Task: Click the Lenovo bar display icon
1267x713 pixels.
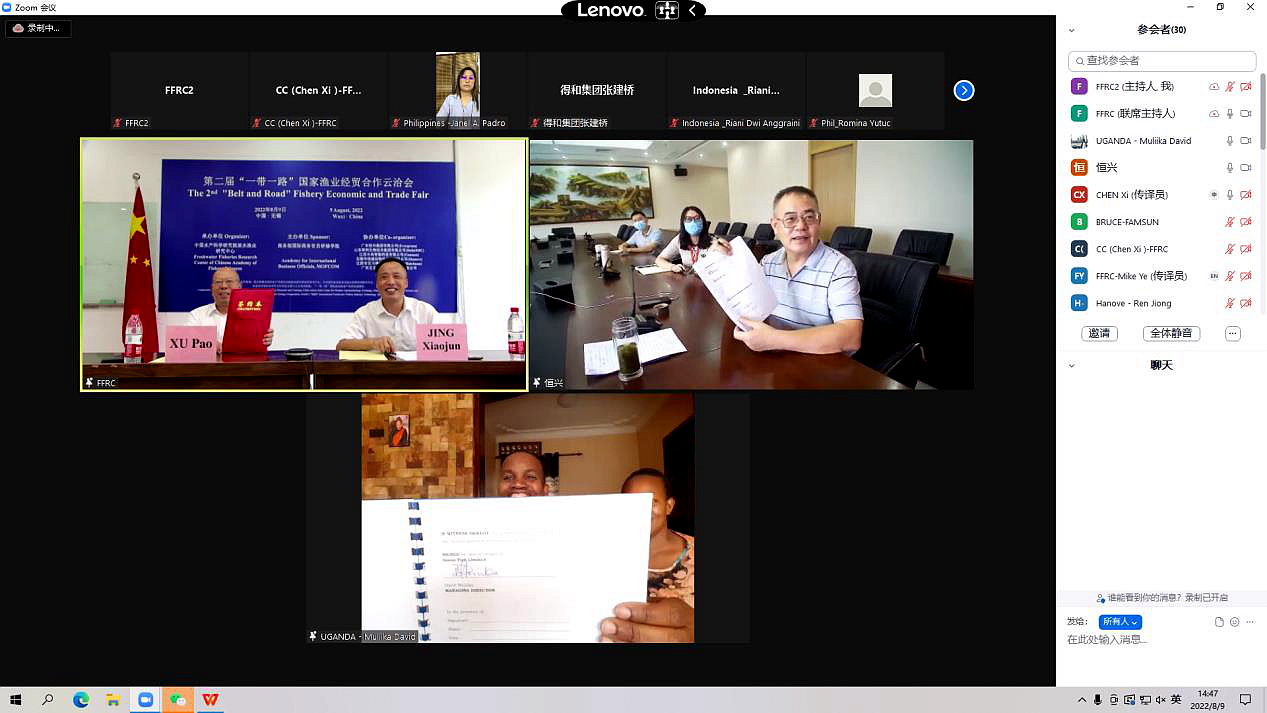Action: pyautogui.click(x=666, y=11)
